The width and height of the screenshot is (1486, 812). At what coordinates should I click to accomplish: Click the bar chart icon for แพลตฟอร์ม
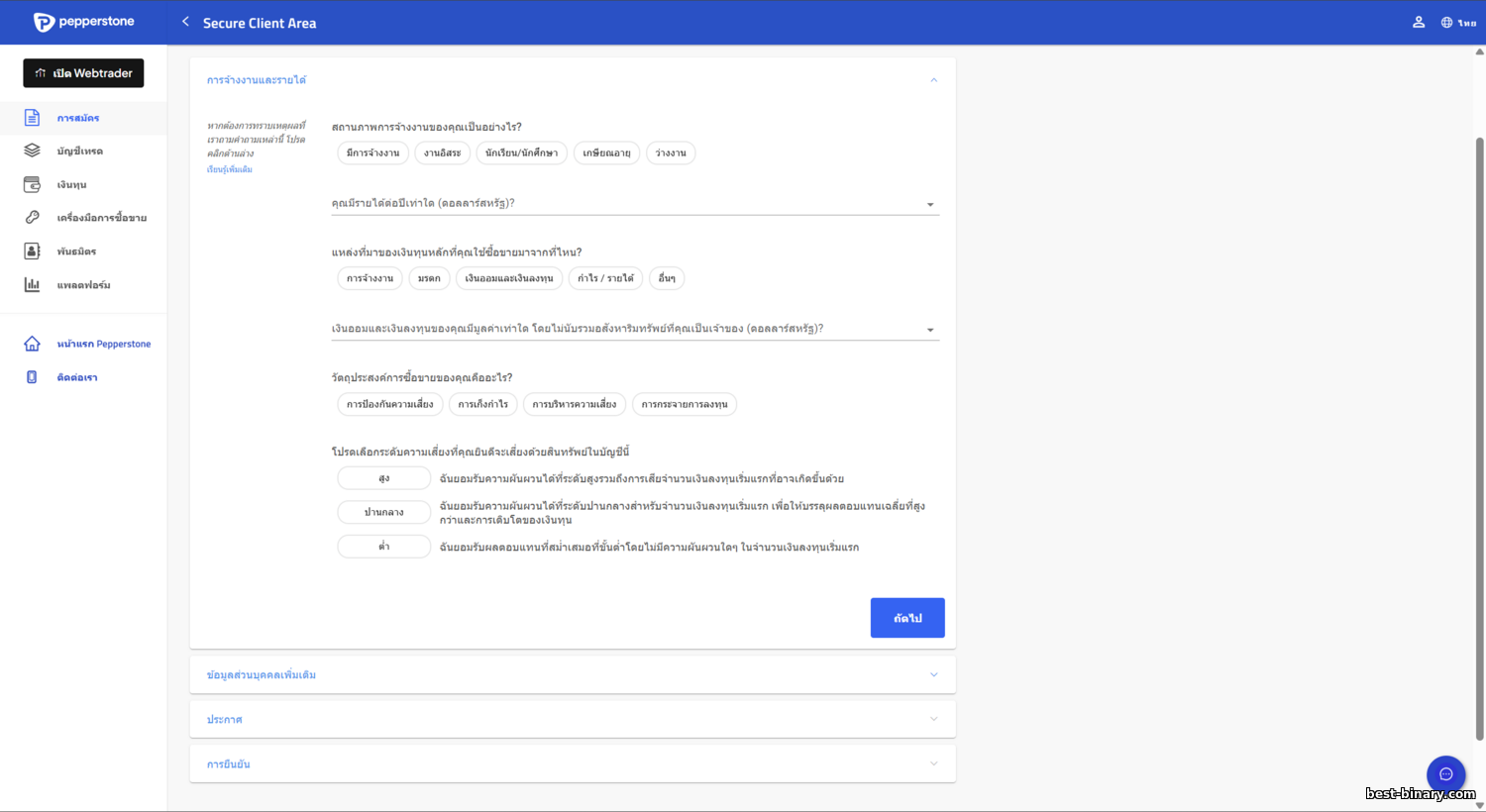(x=32, y=285)
